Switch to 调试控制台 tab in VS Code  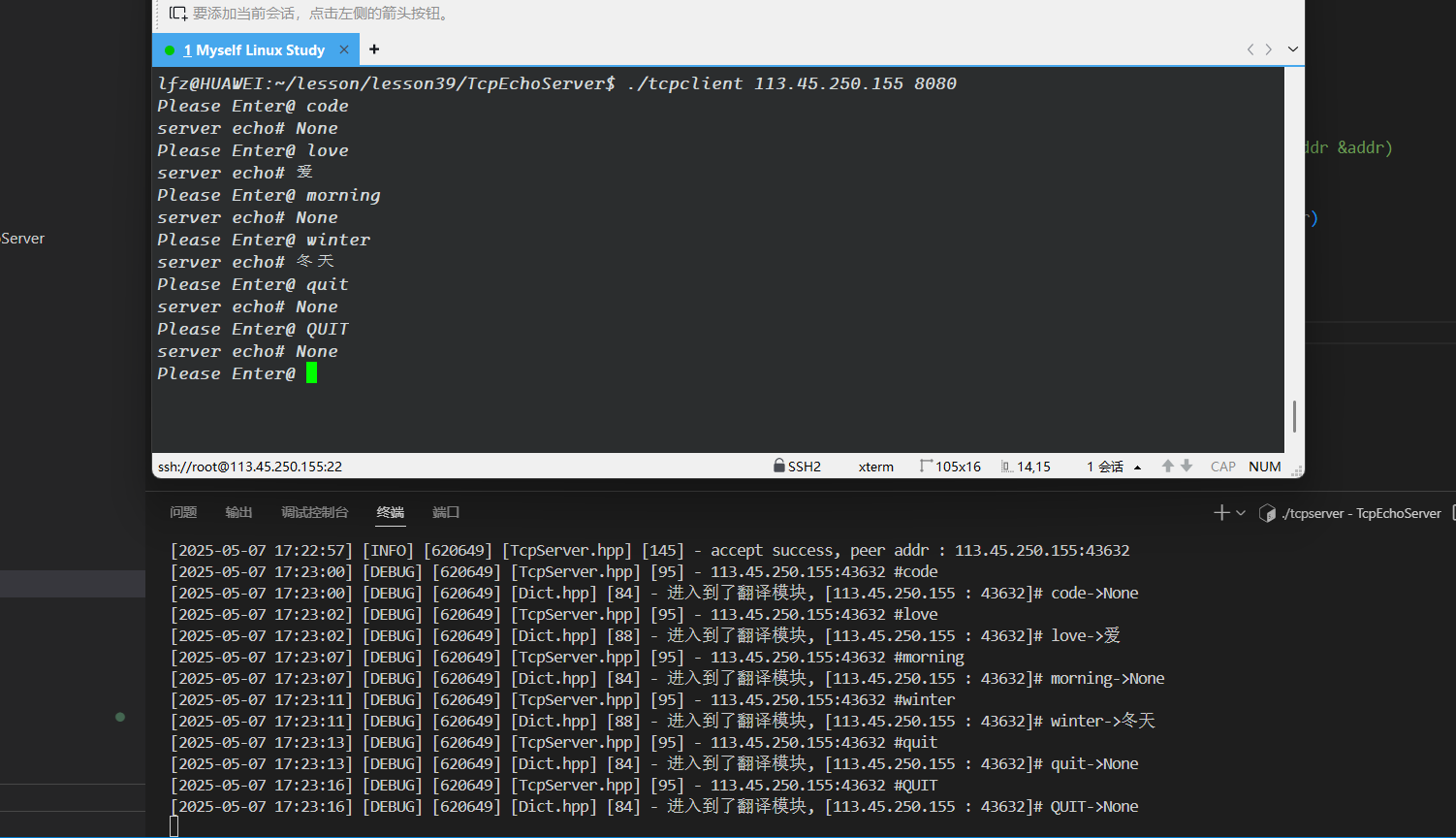314,512
